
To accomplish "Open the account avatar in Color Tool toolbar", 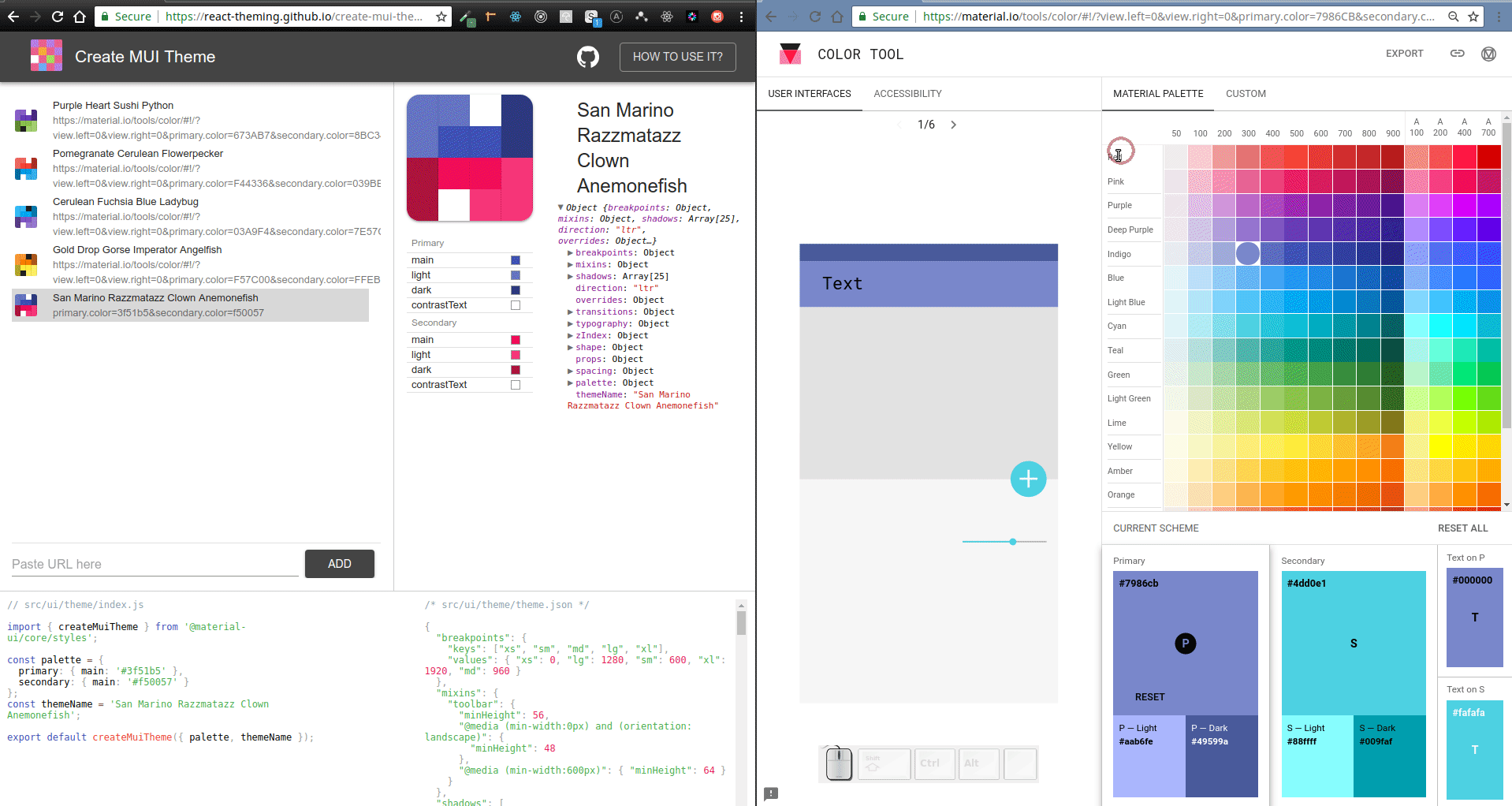I will point(1489,54).
